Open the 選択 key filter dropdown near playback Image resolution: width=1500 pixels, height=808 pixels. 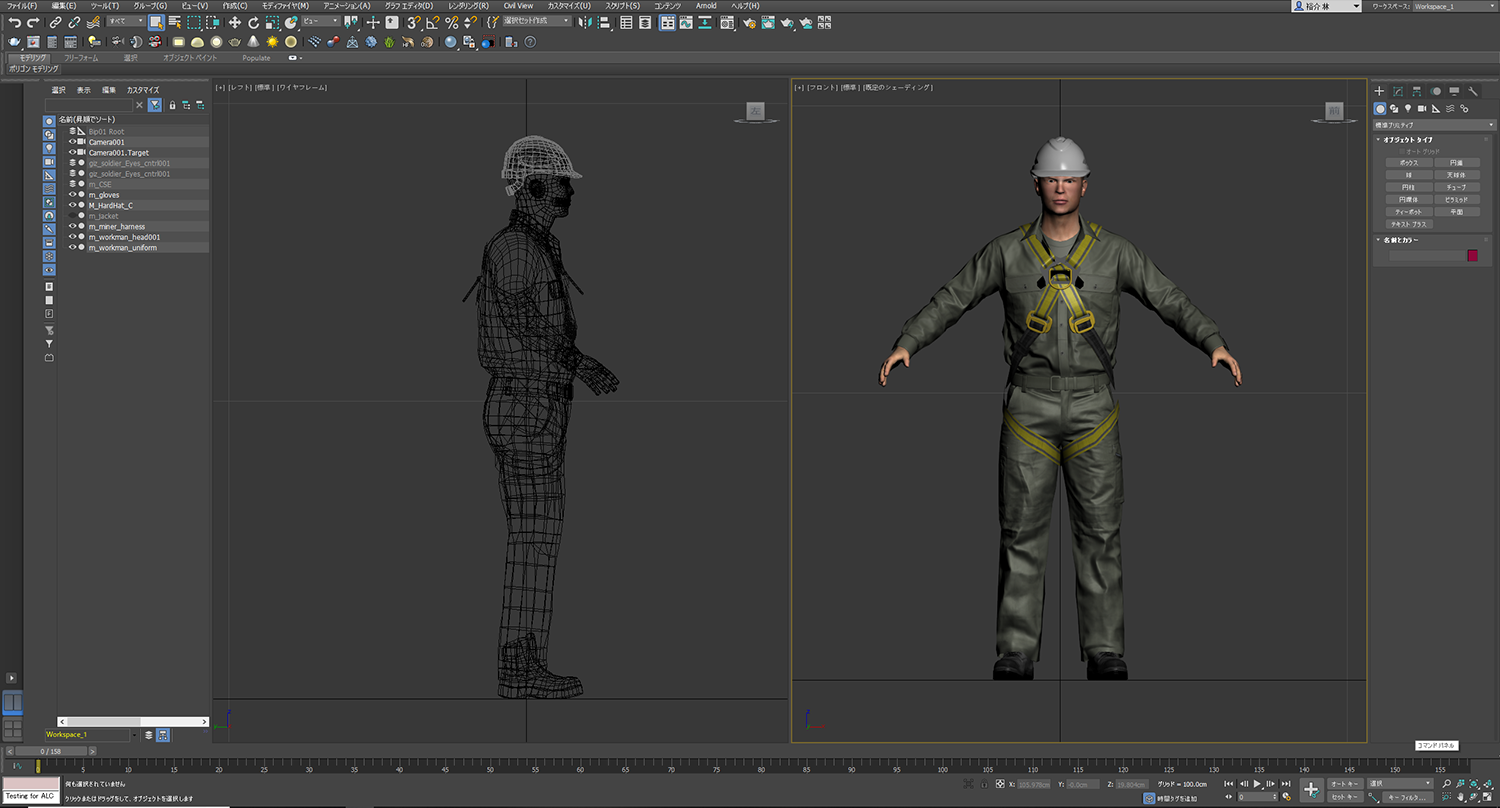[1399, 783]
